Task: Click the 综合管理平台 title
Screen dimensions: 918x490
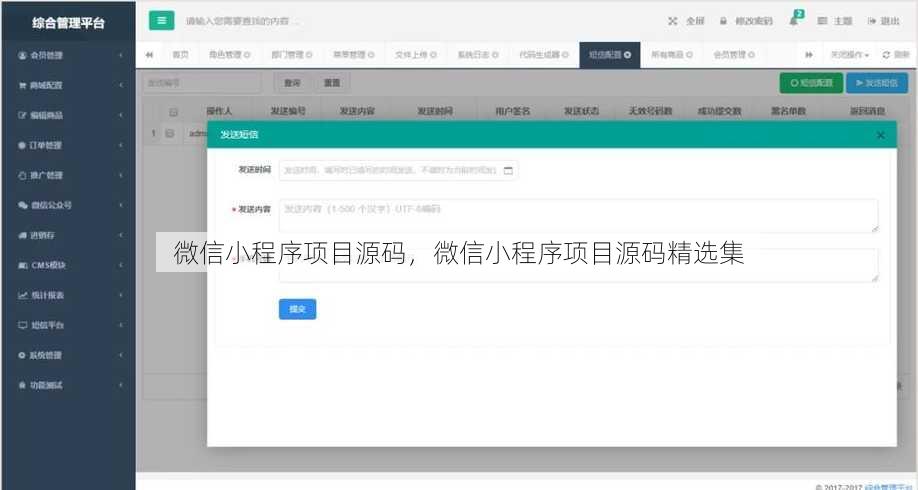Action: [68, 23]
